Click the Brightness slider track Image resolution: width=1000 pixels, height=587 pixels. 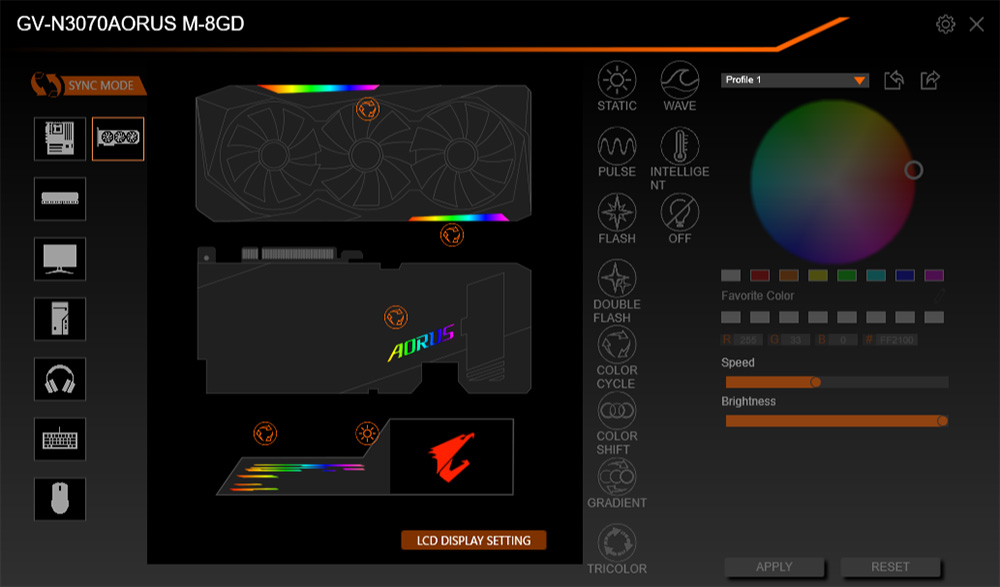tap(835, 421)
